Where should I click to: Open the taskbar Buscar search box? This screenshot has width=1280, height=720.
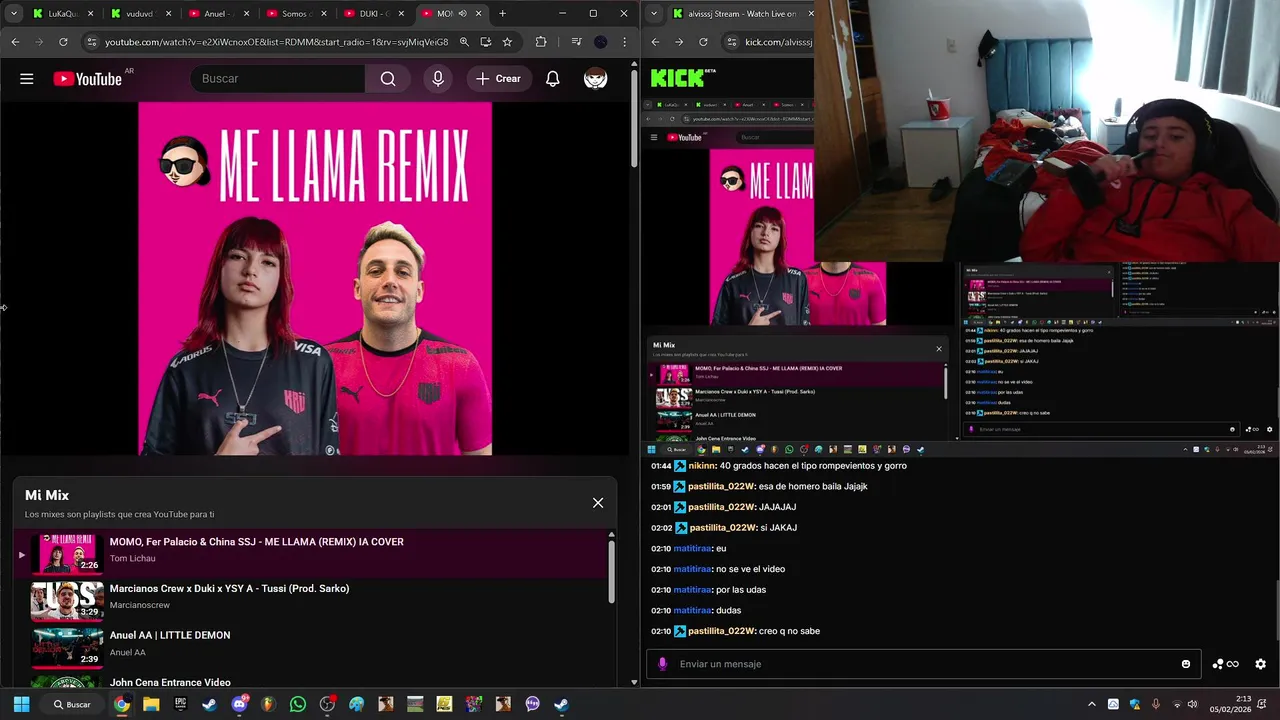(71, 704)
